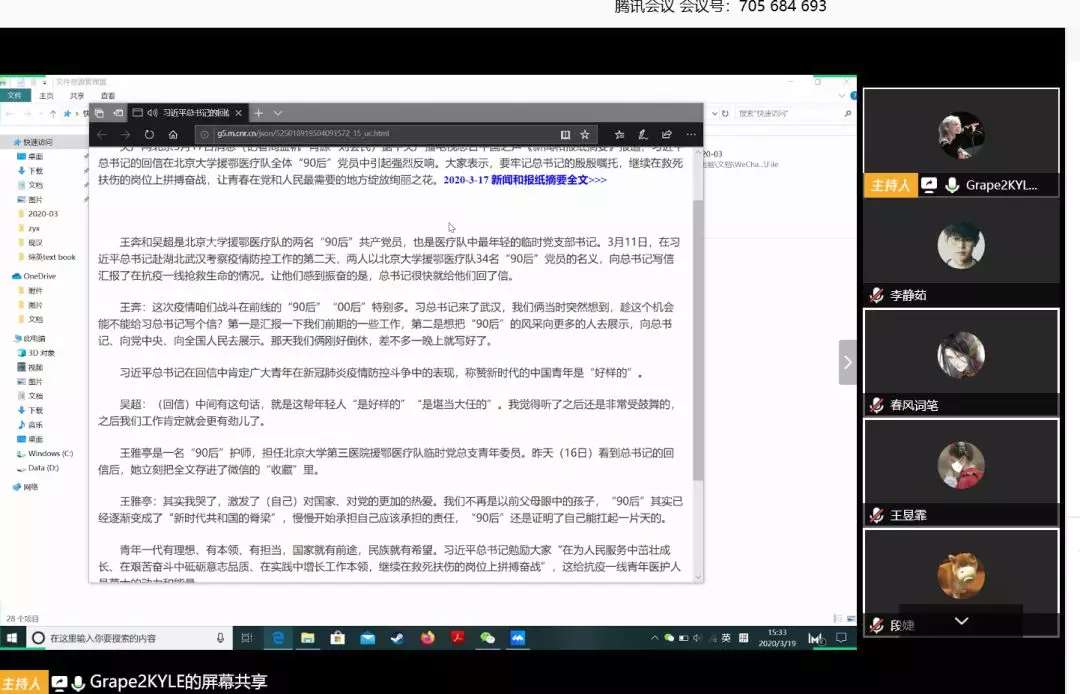The image size is (1080, 694).
Task: Collapse the video panel side arrow
Action: [847, 362]
